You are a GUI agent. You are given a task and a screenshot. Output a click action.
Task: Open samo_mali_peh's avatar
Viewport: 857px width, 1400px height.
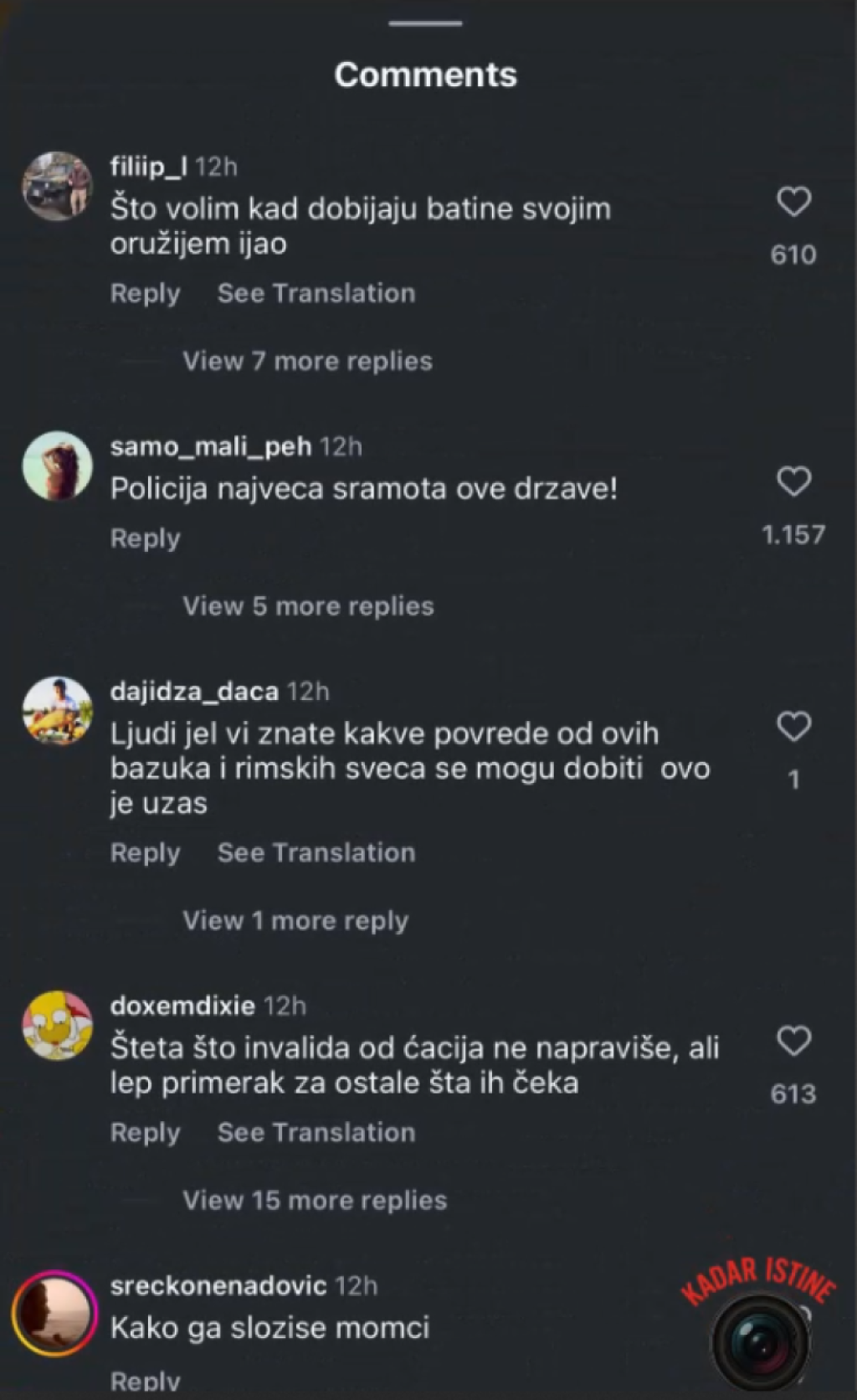coord(57,466)
